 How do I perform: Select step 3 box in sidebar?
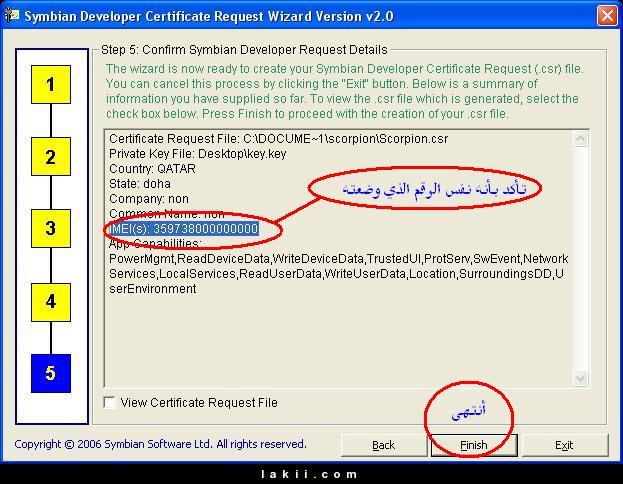tap(51, 228)
